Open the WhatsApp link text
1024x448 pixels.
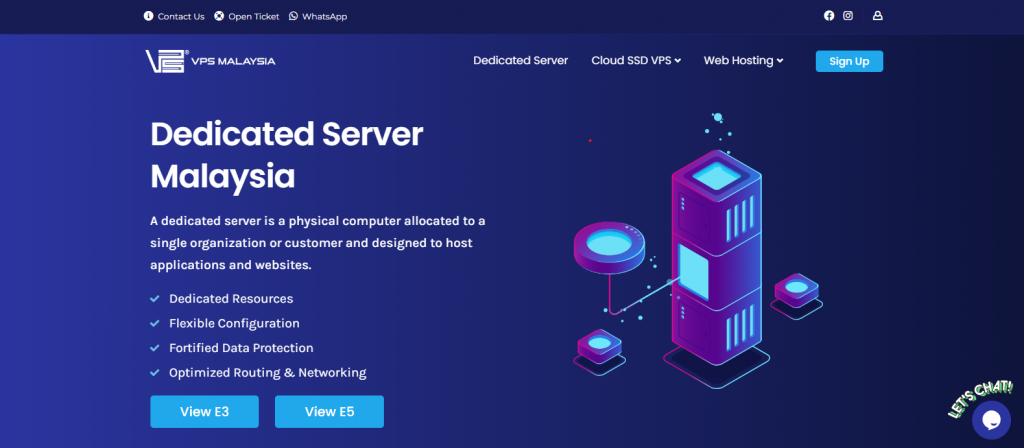(x=325, y=16)
